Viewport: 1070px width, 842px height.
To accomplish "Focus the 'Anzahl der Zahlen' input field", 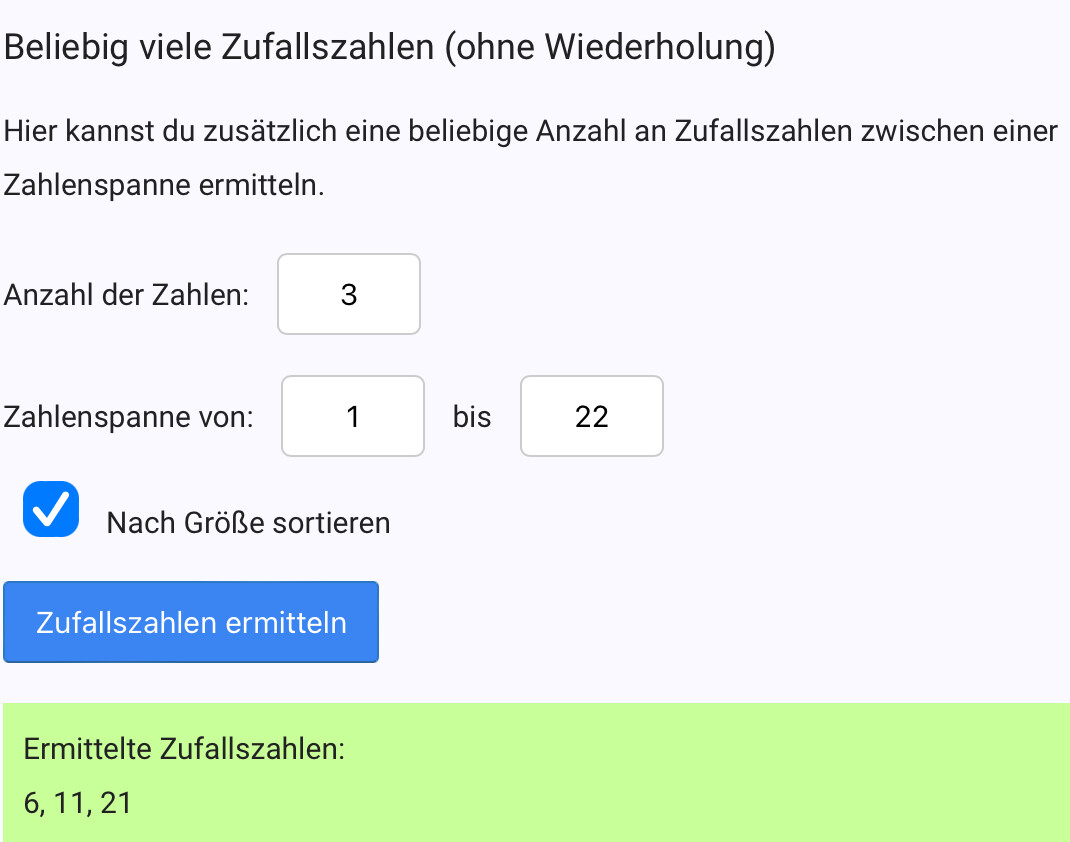I will click(349, 295).
